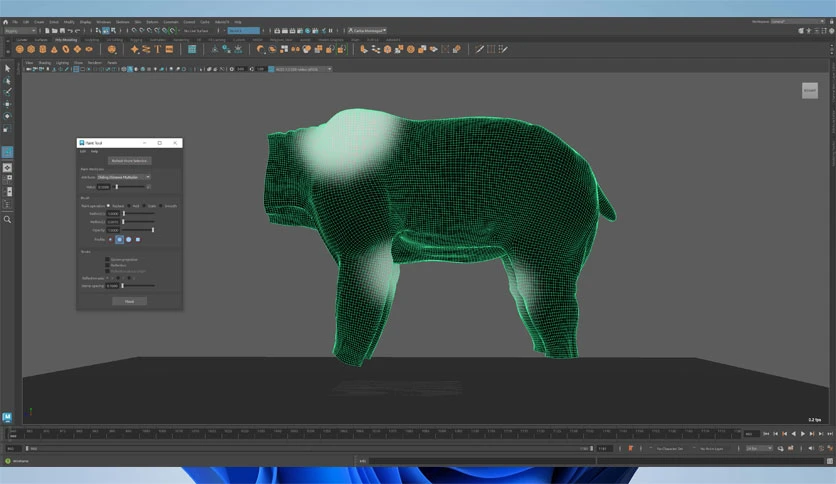Activate the Move tool in toolbox
The image size is (836, 484).
click(x=7, y=104)
